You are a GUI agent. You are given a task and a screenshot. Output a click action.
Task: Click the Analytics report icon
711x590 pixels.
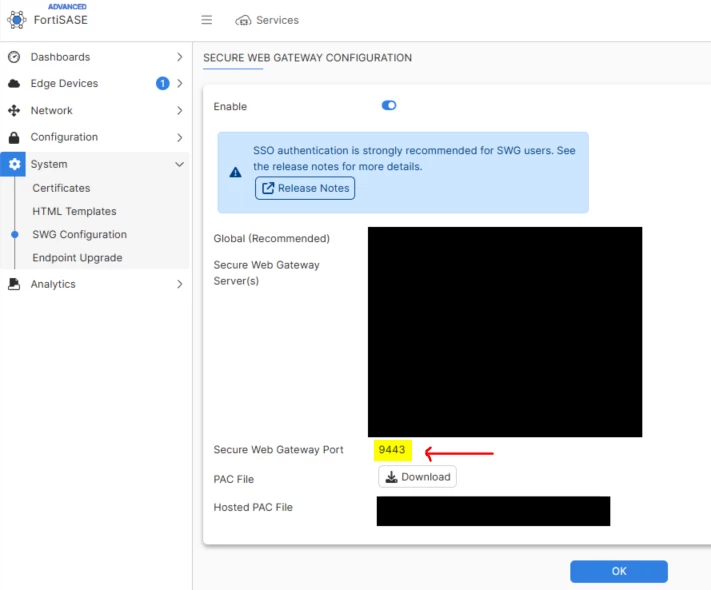point(14,284)
